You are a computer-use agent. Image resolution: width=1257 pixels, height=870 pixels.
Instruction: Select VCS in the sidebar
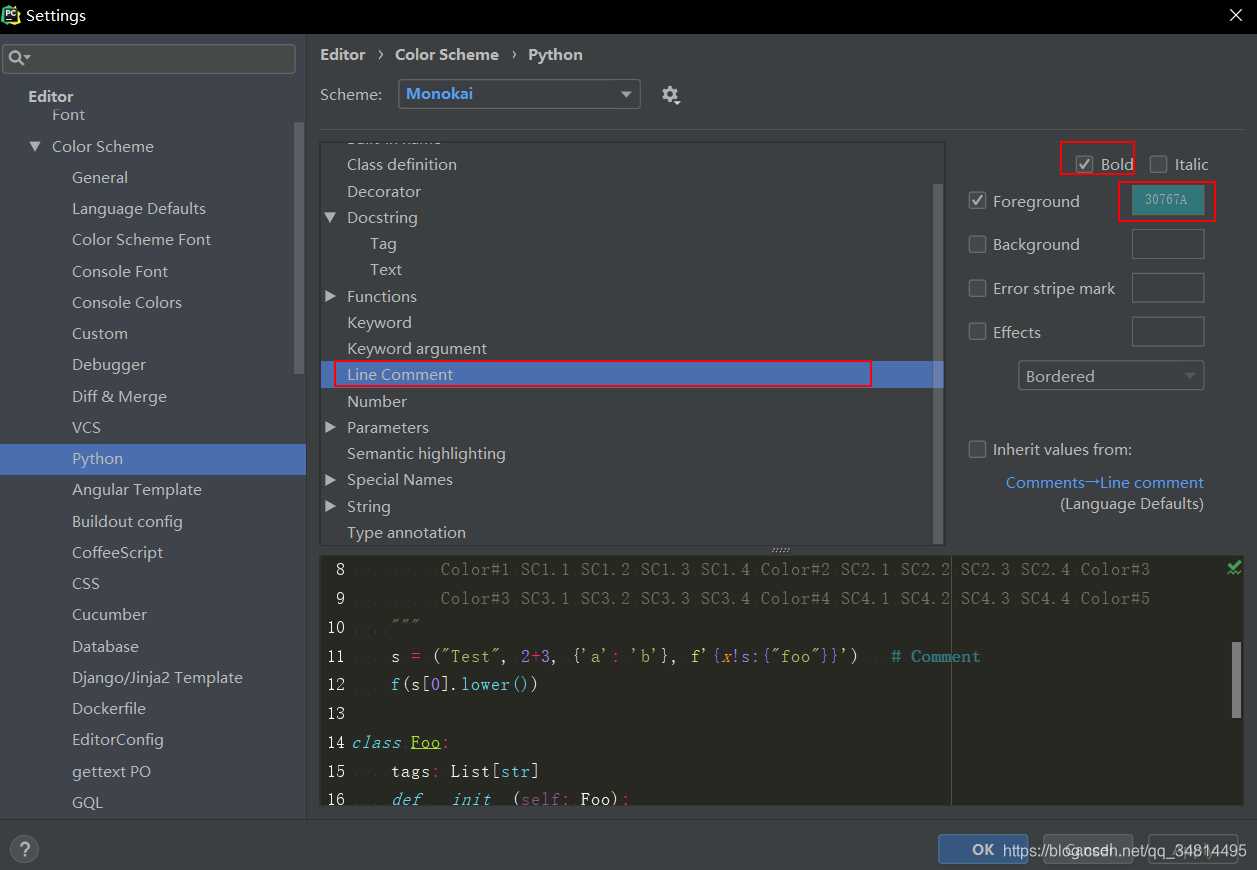coord(86,427)
